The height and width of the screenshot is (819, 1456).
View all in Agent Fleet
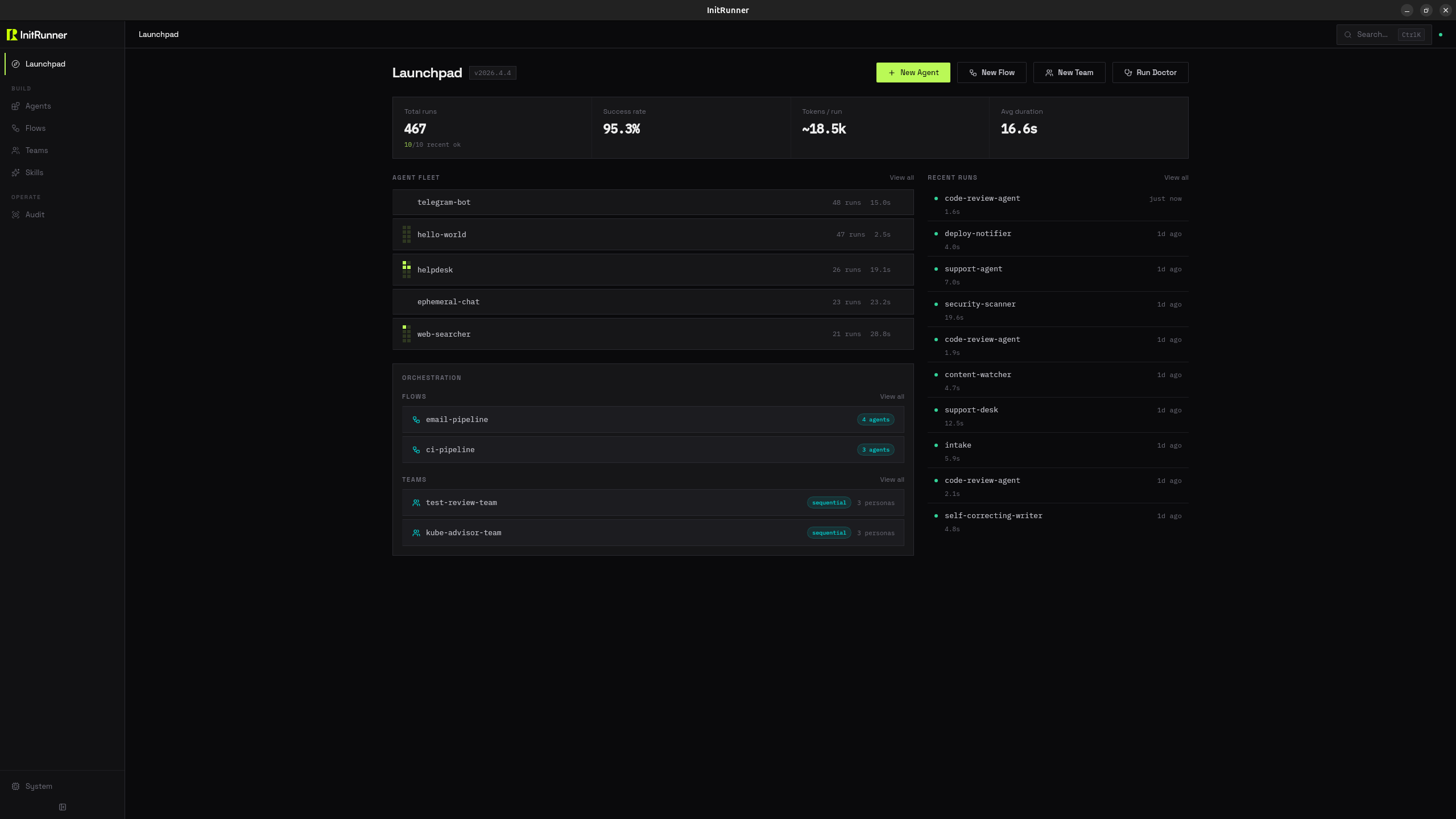point(901,178)
